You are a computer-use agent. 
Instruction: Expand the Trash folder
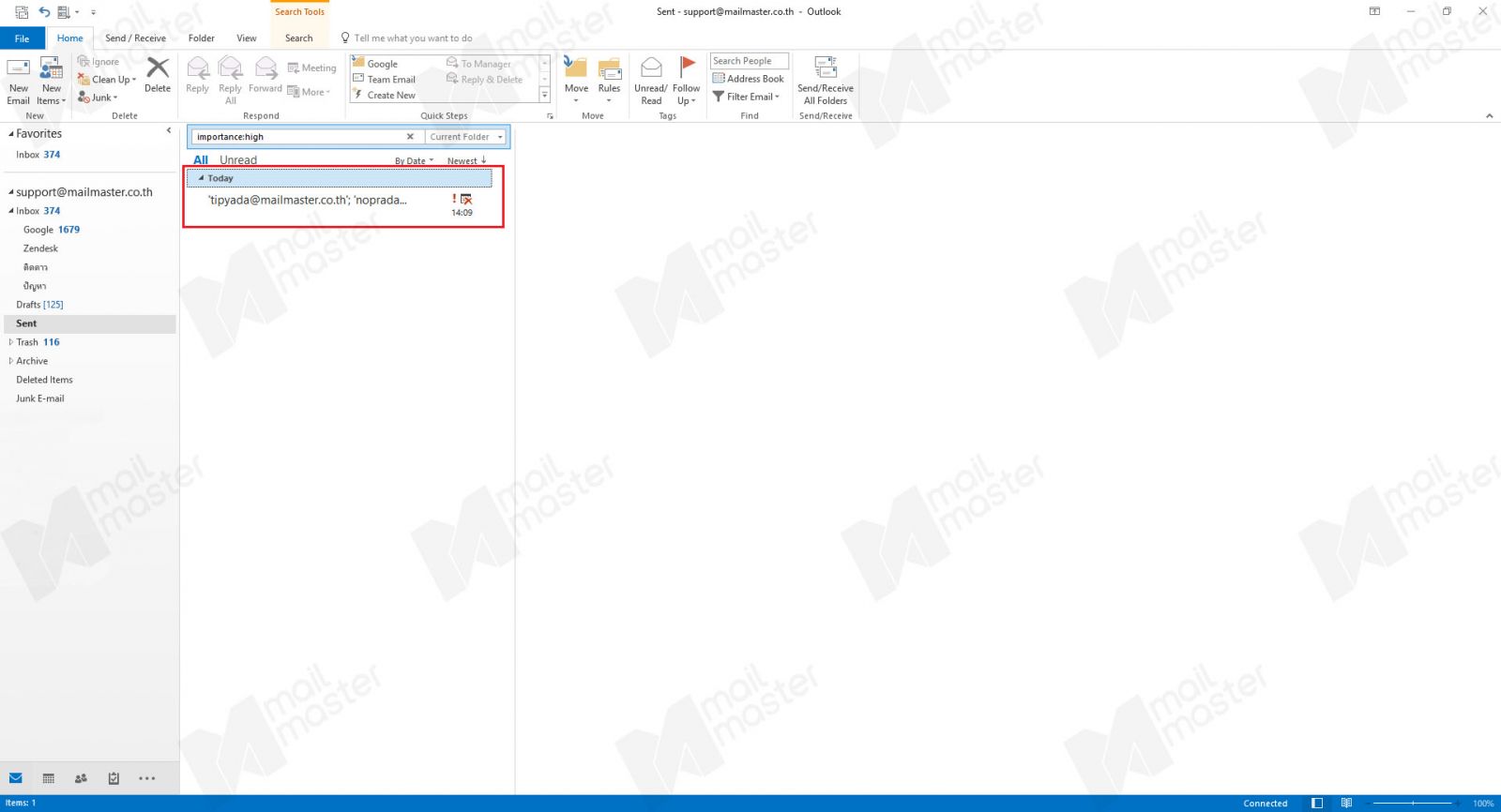(11, 342)
